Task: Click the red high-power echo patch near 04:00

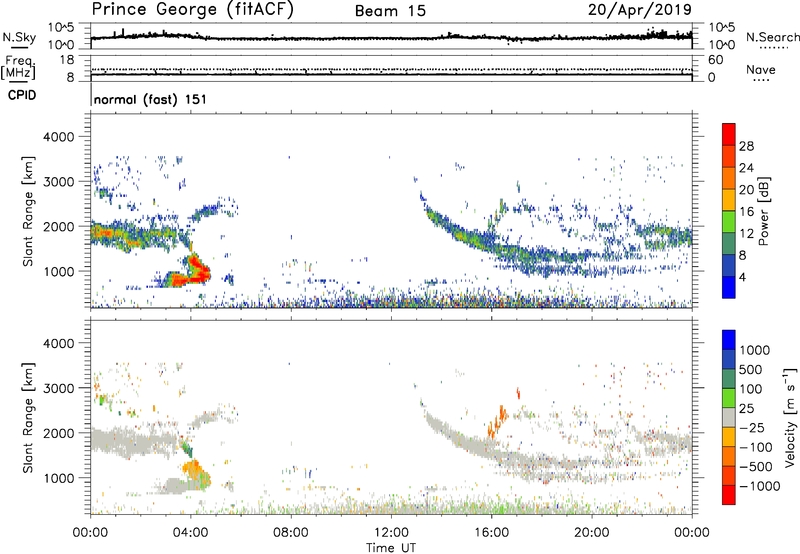Action: click(x=190, y=273)
